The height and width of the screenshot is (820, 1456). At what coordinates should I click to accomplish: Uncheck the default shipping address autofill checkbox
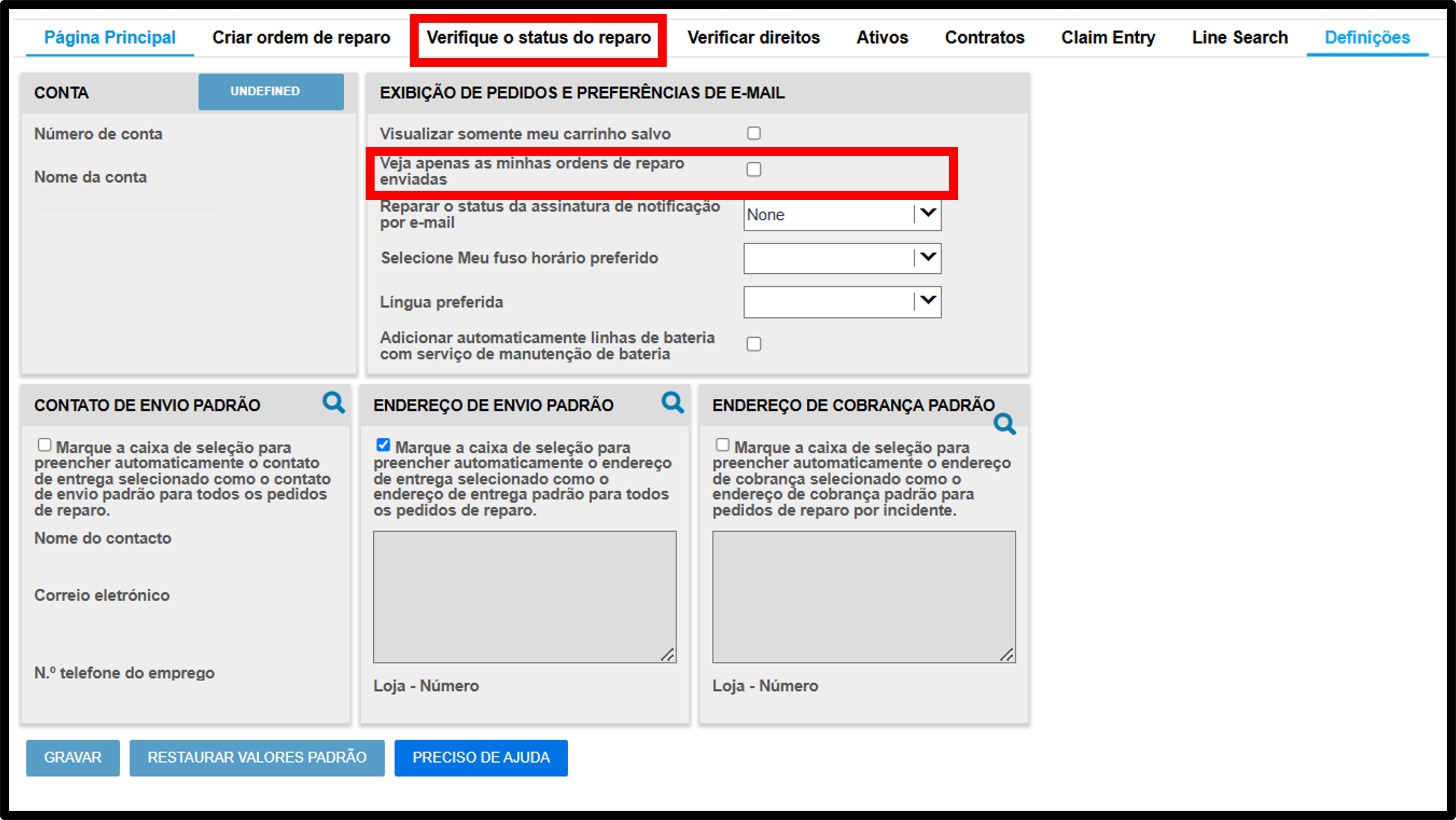point(383,445)
